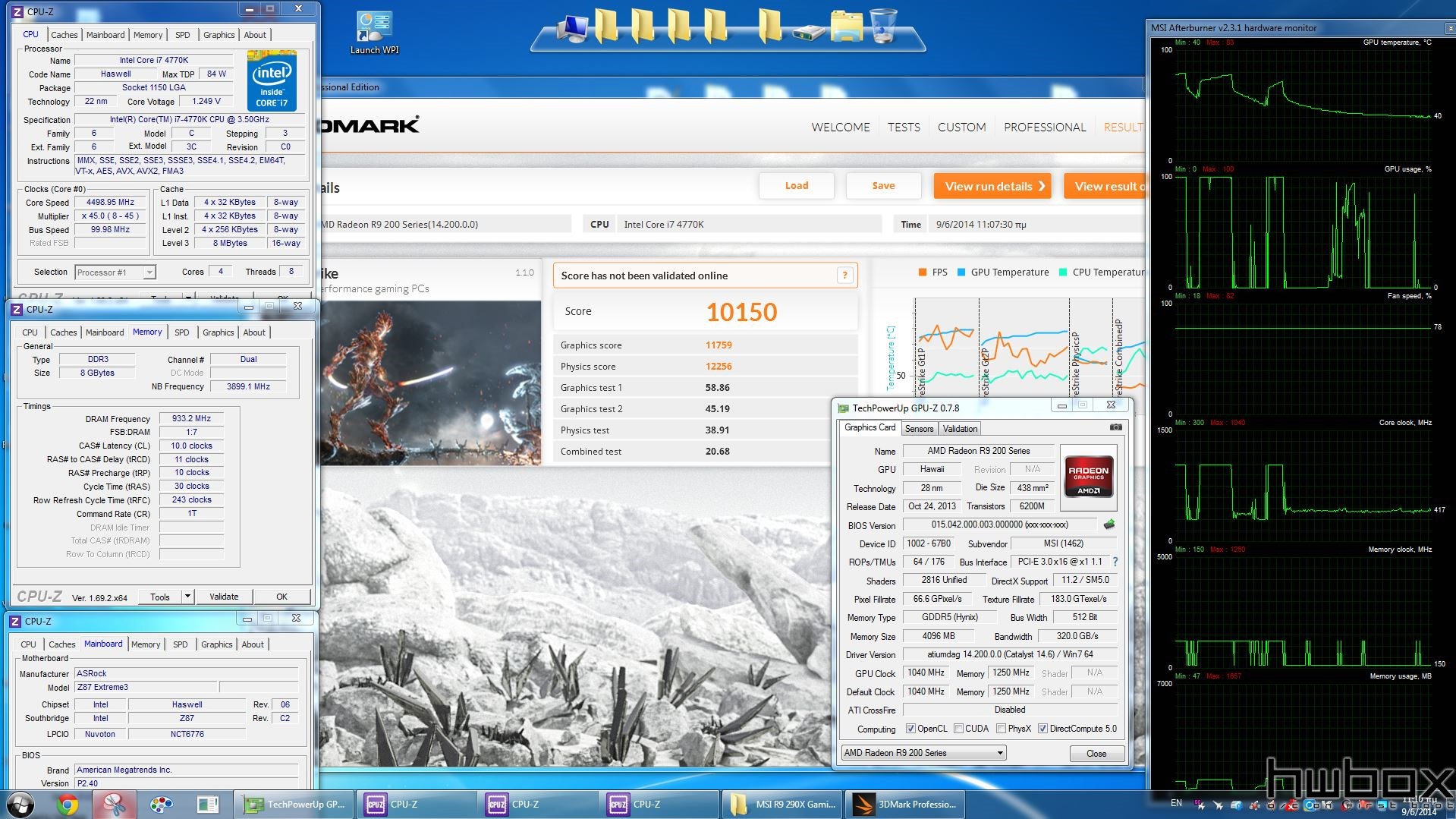Click the Tools button in CPU-Z Memory window
Image resolution: width=1456 pixels, height=819 pixels.
coord(160,597)
